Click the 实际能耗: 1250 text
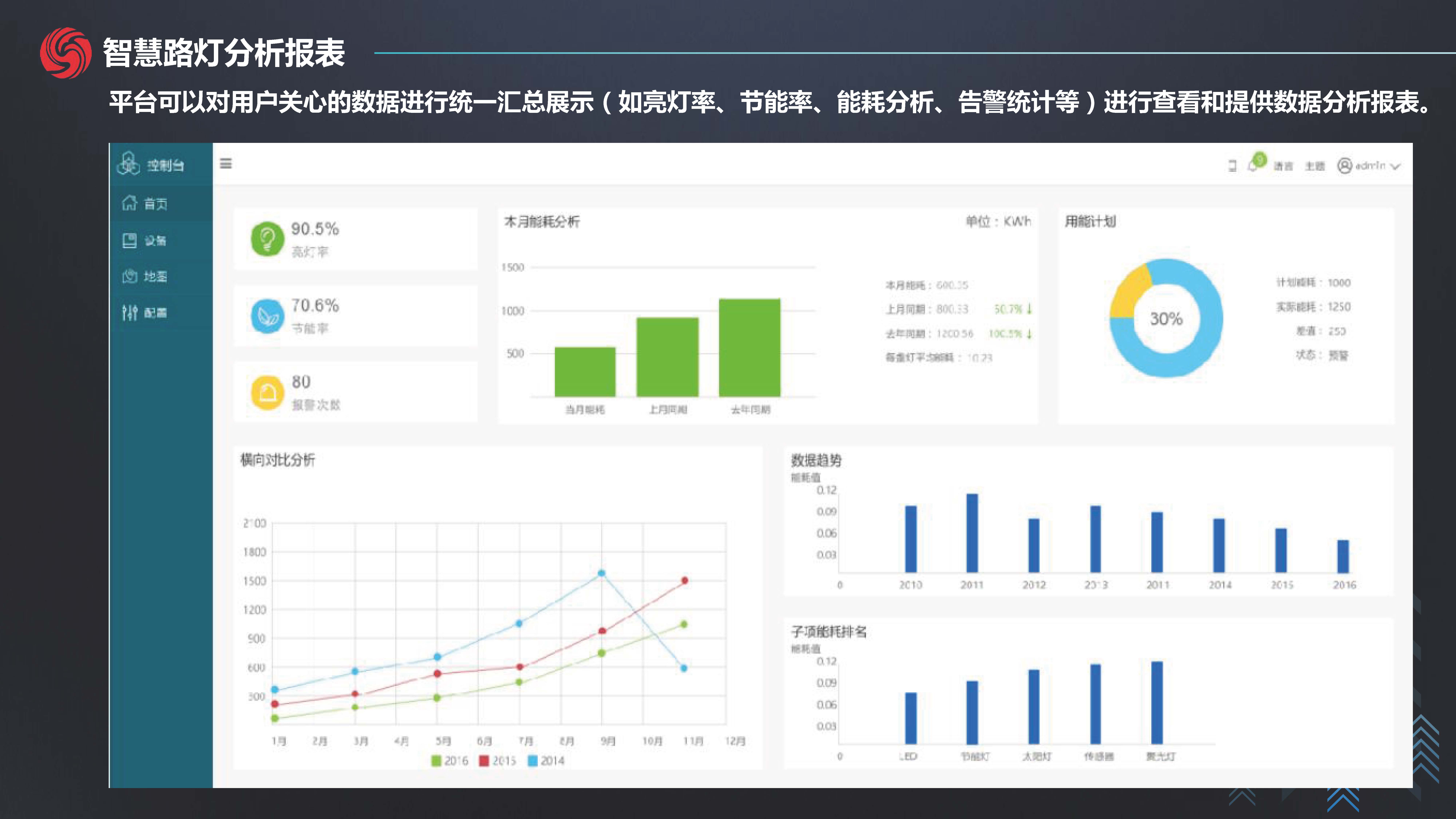 point(1313,307)
